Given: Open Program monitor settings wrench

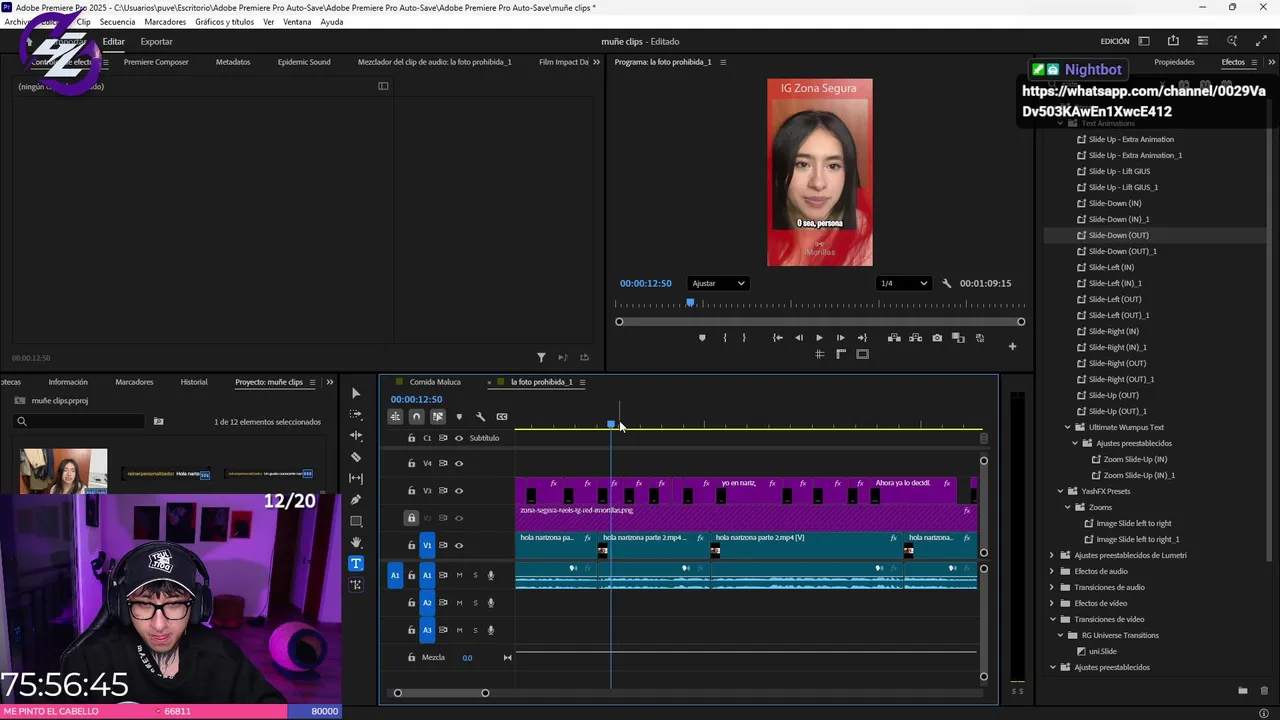Looking at the screenshot, I should (947, 284).
